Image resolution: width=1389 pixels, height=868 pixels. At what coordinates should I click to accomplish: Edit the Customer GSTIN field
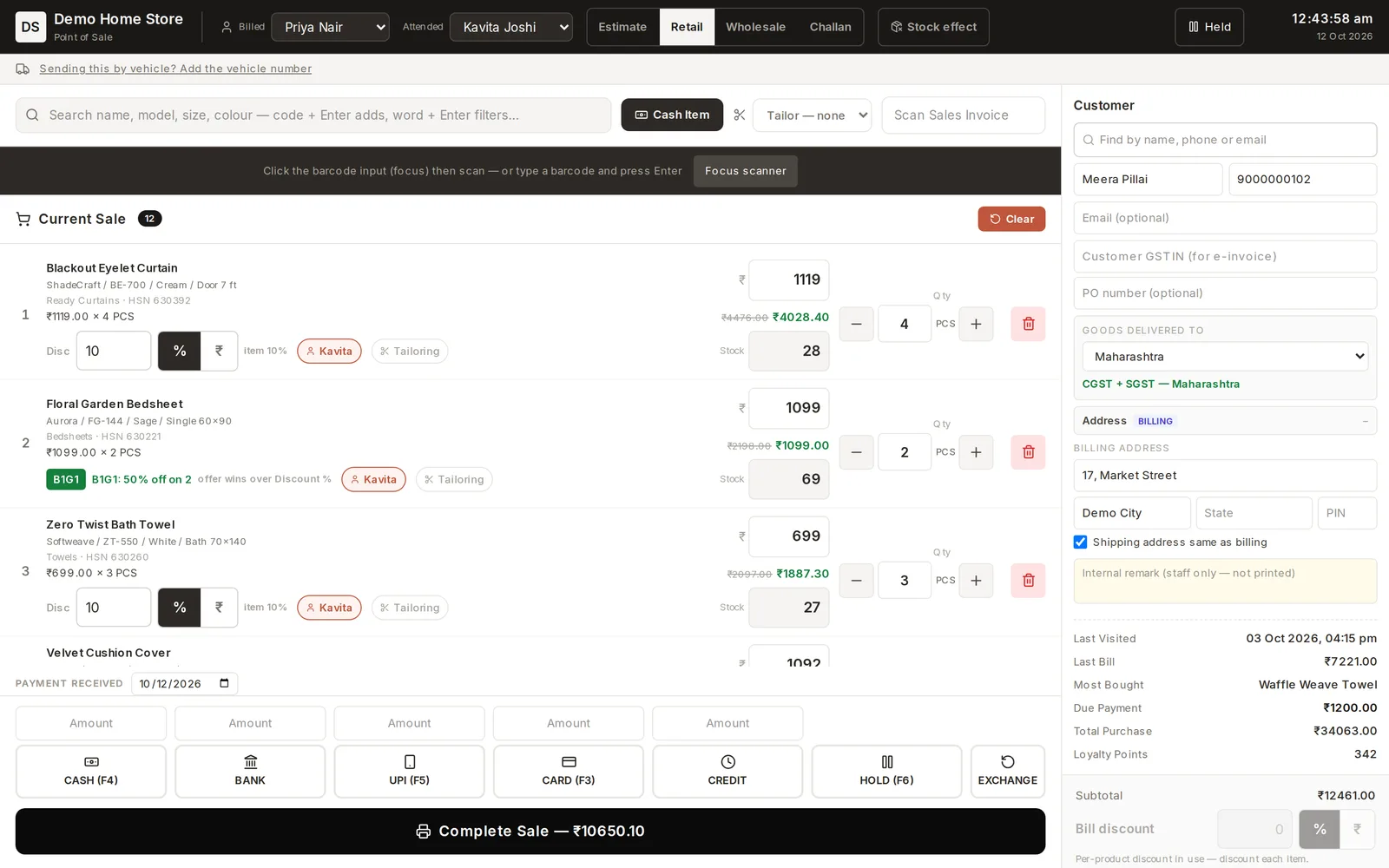coord(1225,256)
